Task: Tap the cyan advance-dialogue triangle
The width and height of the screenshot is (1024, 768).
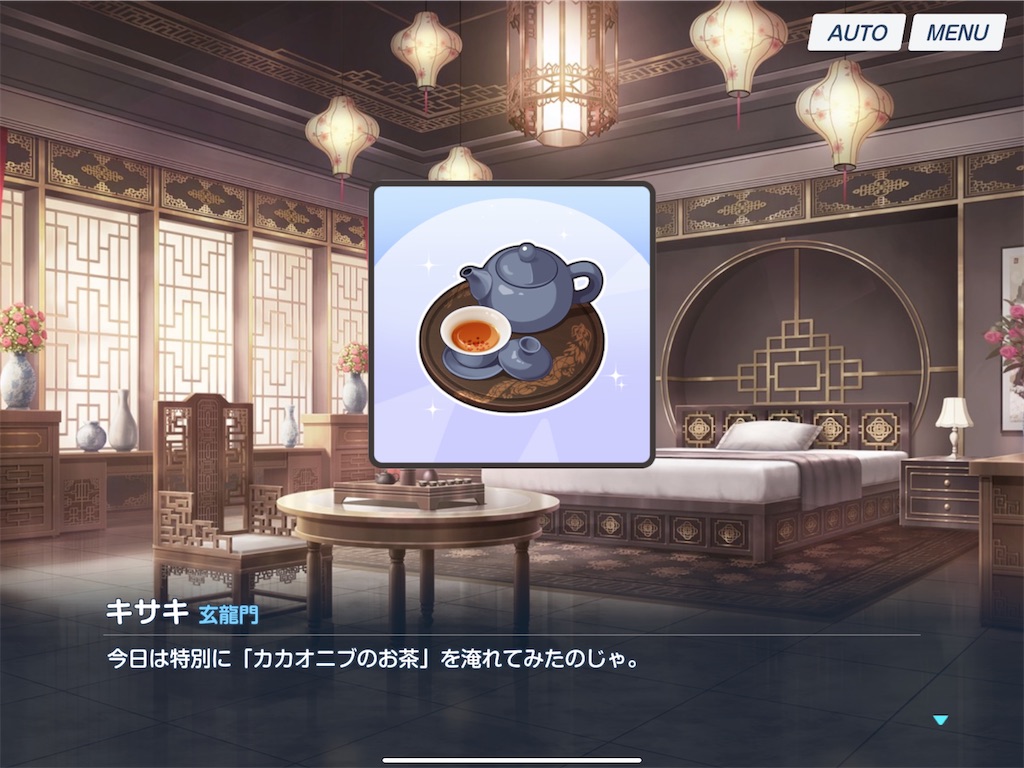Action: coord(940,720)
